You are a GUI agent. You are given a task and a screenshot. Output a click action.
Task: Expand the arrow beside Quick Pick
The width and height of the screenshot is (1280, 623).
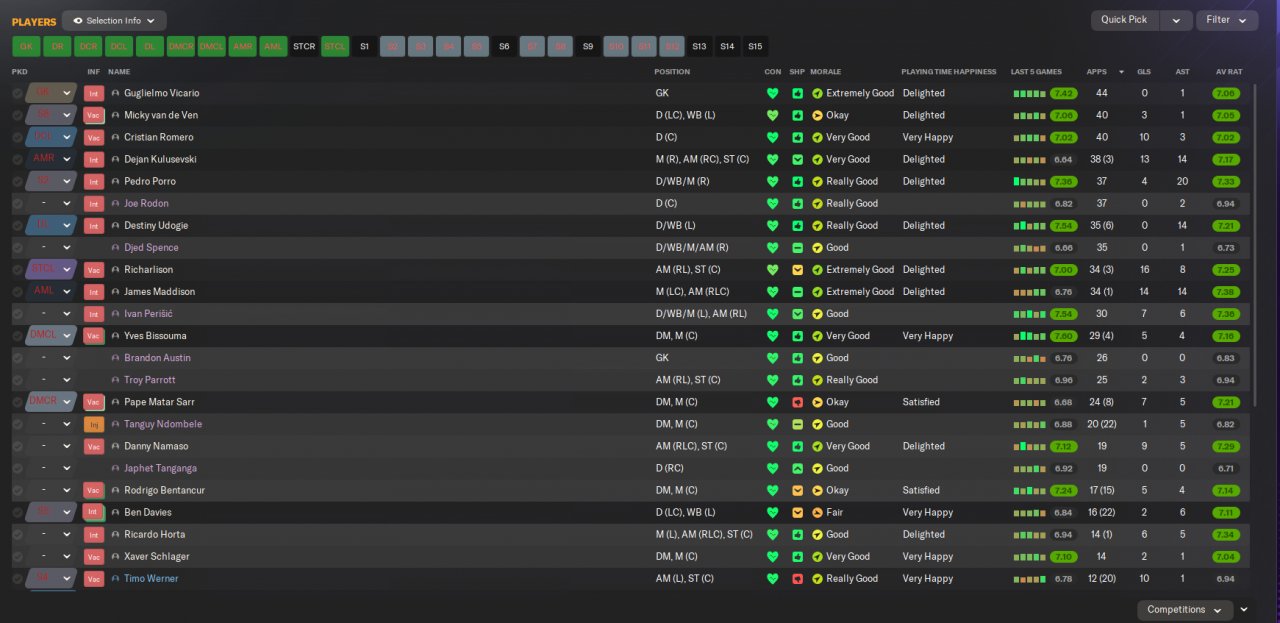(1176, 20)
